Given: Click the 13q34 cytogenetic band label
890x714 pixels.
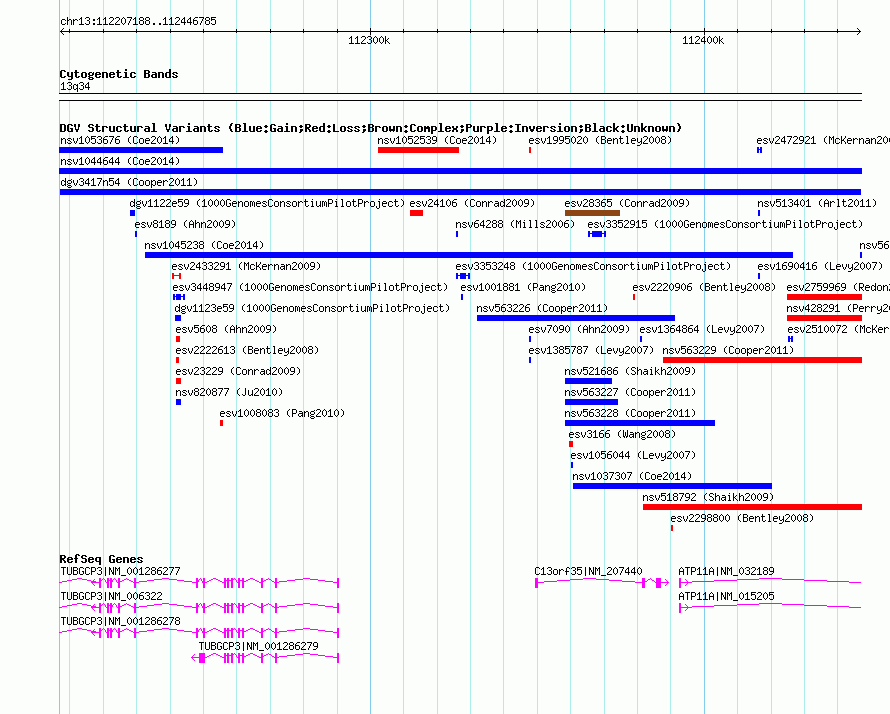Looking at the screenshot, I should click(x=75, y=86).
